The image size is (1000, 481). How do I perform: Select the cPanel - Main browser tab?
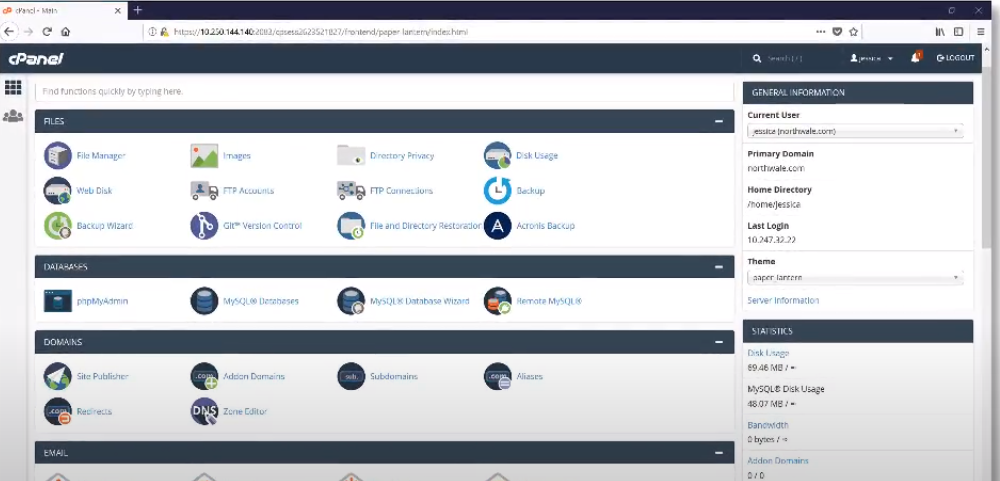(62, 10)
